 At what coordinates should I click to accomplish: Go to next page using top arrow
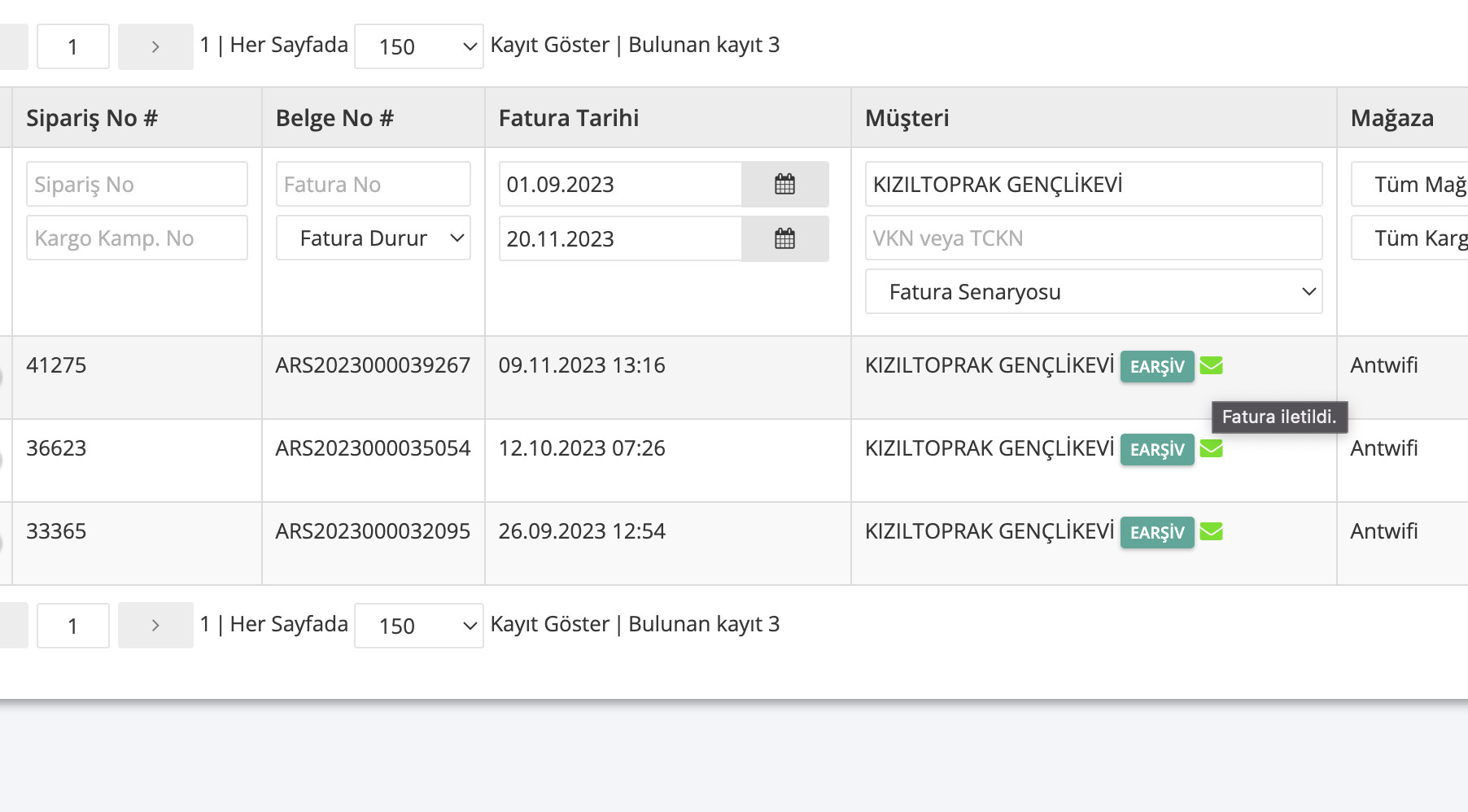click(155, 47)
